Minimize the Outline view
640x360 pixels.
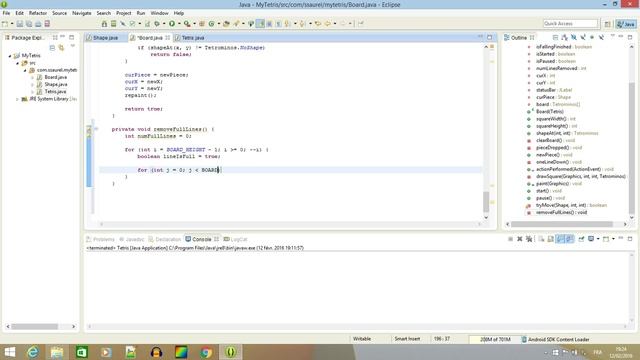[x=621, y=36]
